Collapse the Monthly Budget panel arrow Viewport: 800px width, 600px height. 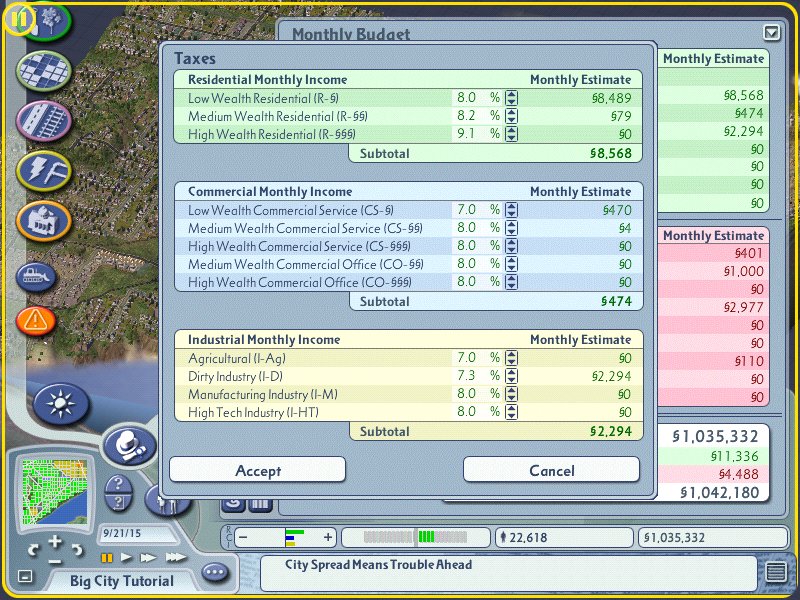(x=770, y=32)
